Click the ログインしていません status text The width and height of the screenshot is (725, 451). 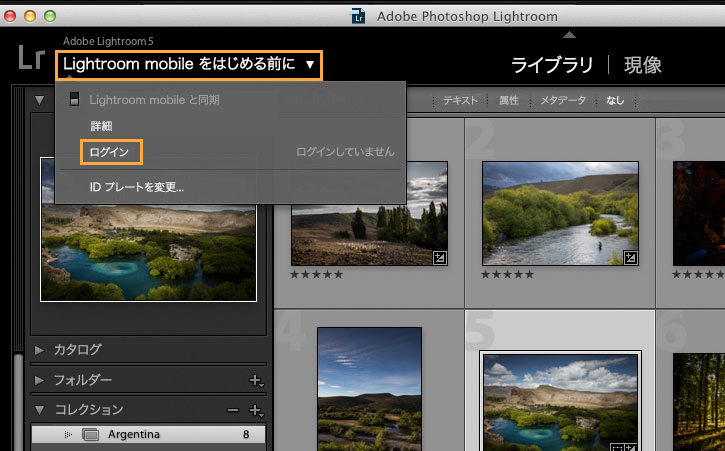(345, 152)
